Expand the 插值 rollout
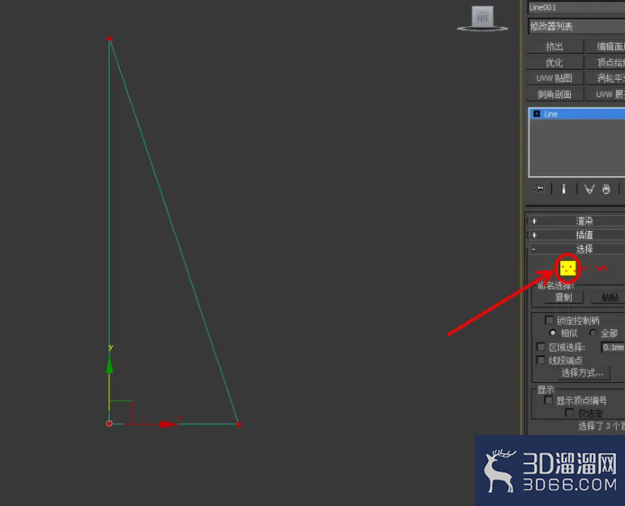The image size is (625, 506). 576,235
